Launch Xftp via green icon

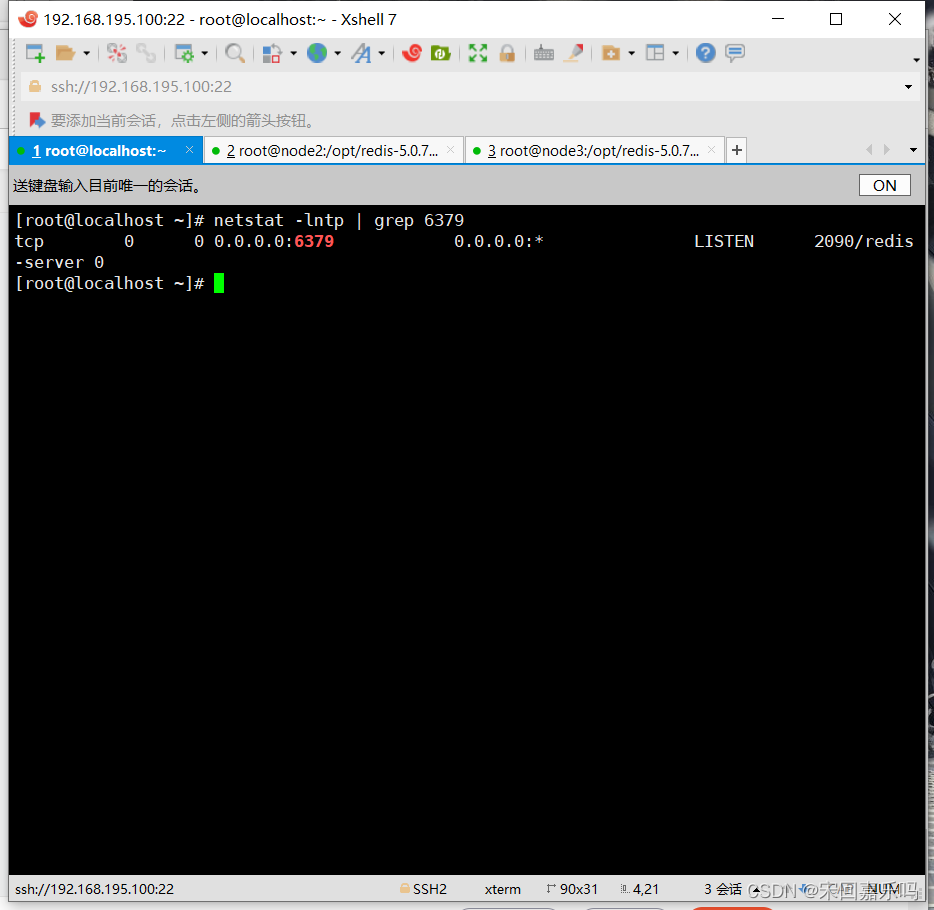point(440,54)
